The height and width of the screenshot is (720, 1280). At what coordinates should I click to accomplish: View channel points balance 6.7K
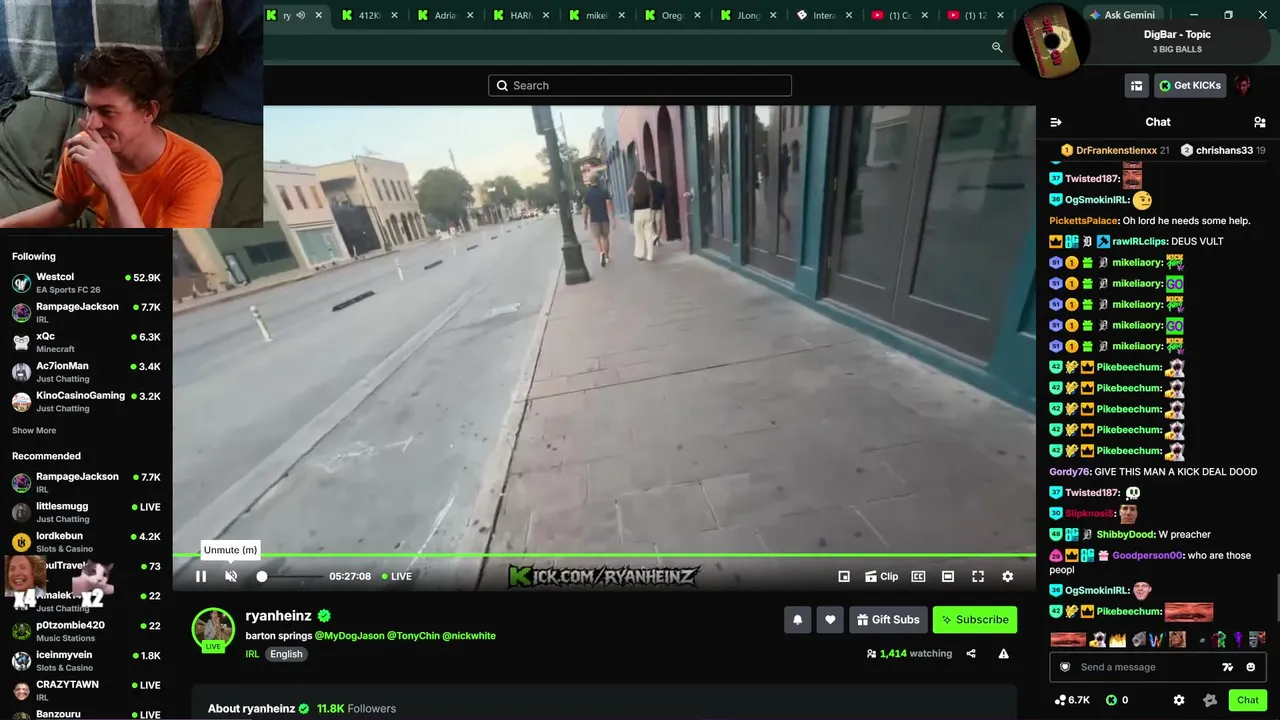[x=1072, y=700]
